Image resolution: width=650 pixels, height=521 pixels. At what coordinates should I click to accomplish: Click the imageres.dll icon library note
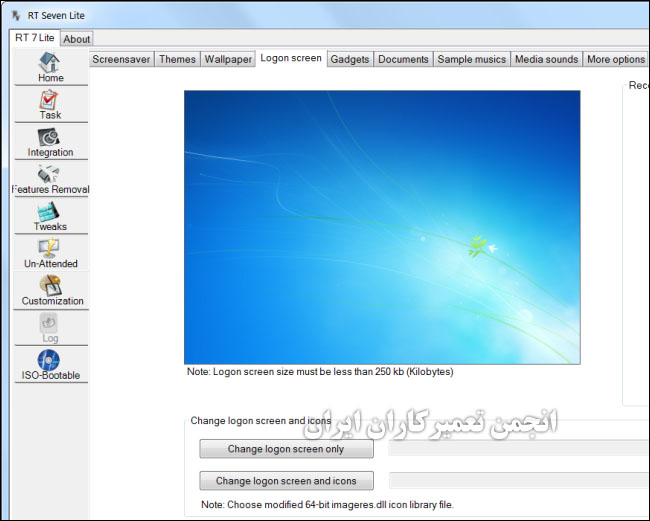pyautogui.click(x=327, y=505)
